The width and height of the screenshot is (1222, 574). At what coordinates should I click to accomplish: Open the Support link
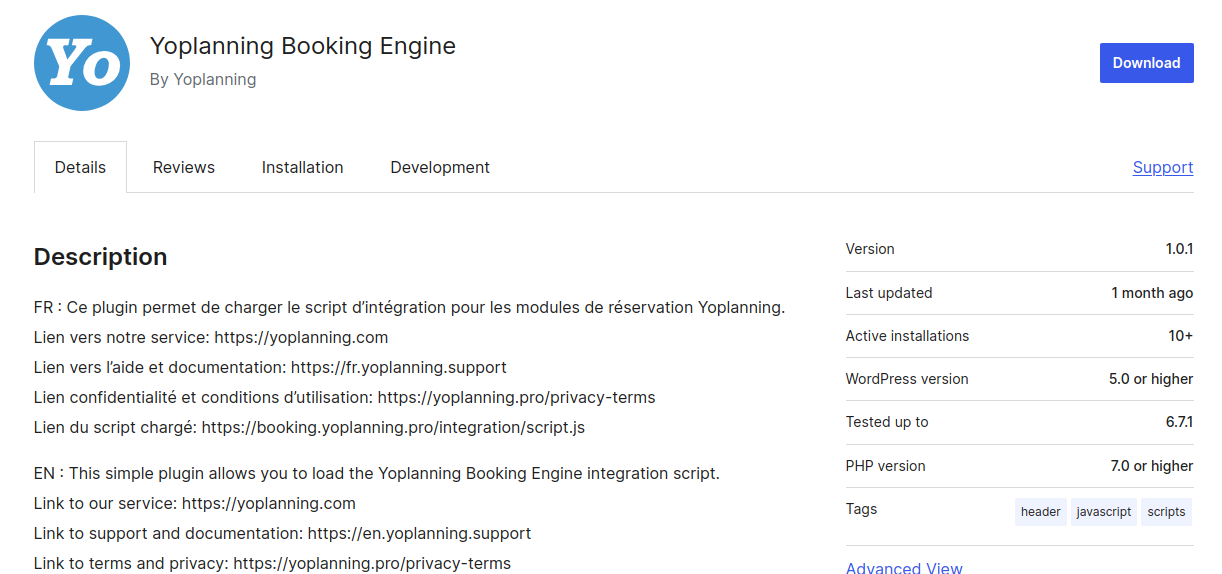click(1162, 168)
